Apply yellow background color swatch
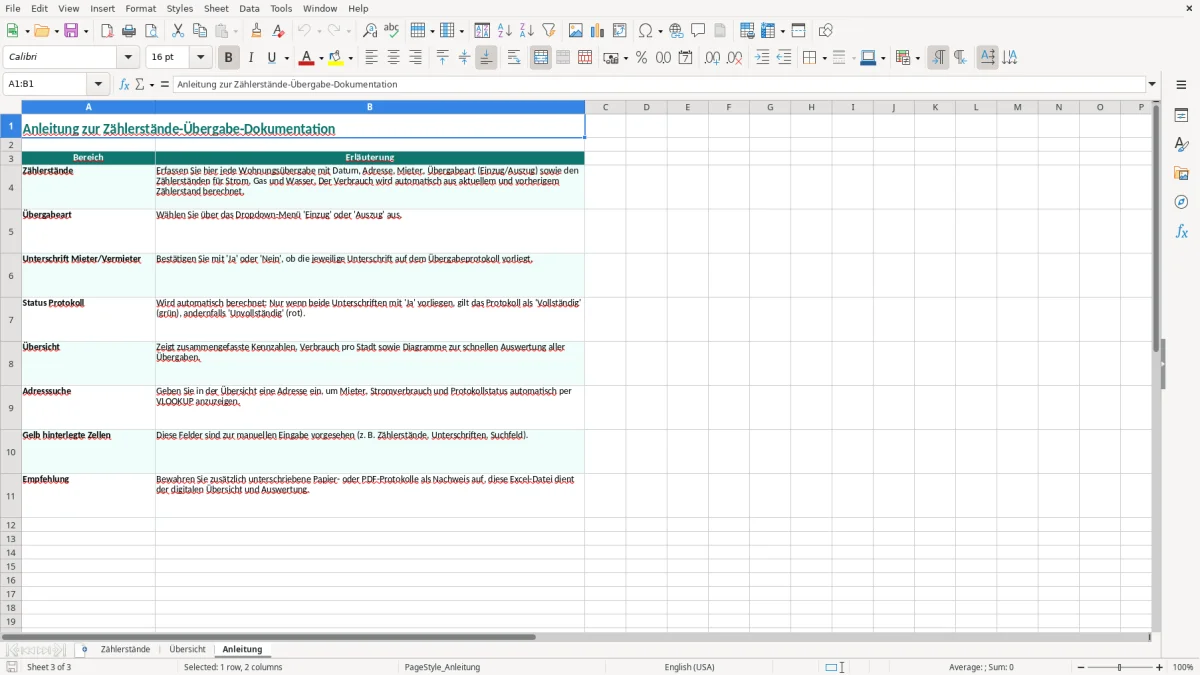The height and width of the screenshot is (675, 1200). point(336,58)
